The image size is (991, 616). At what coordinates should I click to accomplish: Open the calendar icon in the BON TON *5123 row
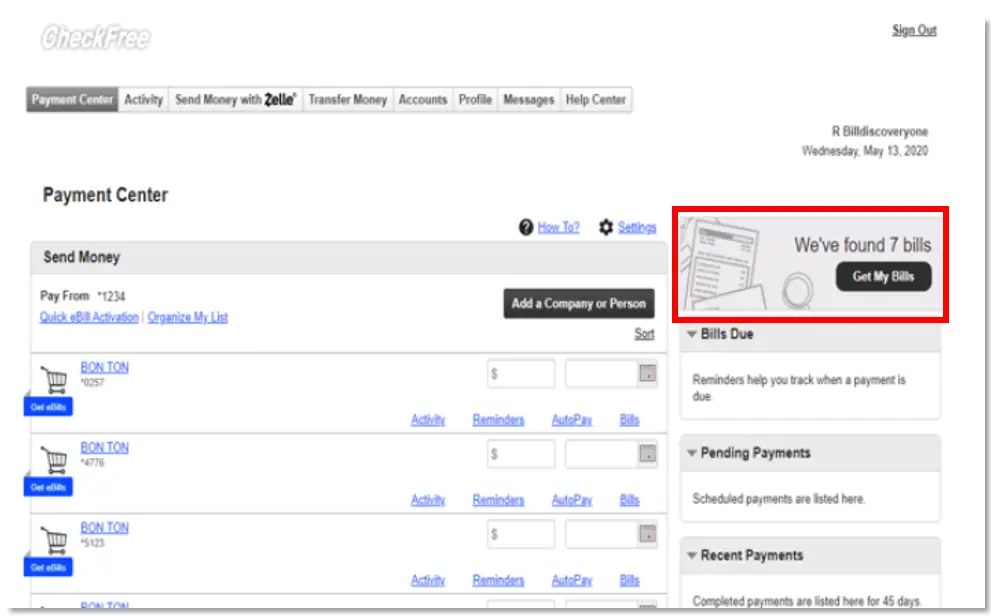coord(647,534)
